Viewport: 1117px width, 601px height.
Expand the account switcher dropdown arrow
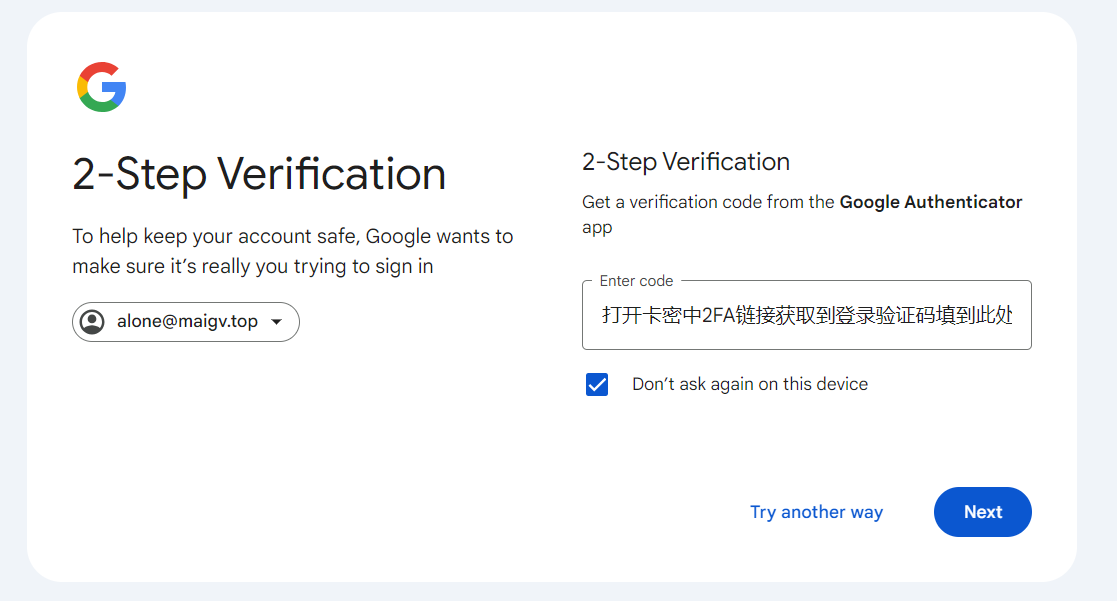pyautogui.click(x=277, y=322)
